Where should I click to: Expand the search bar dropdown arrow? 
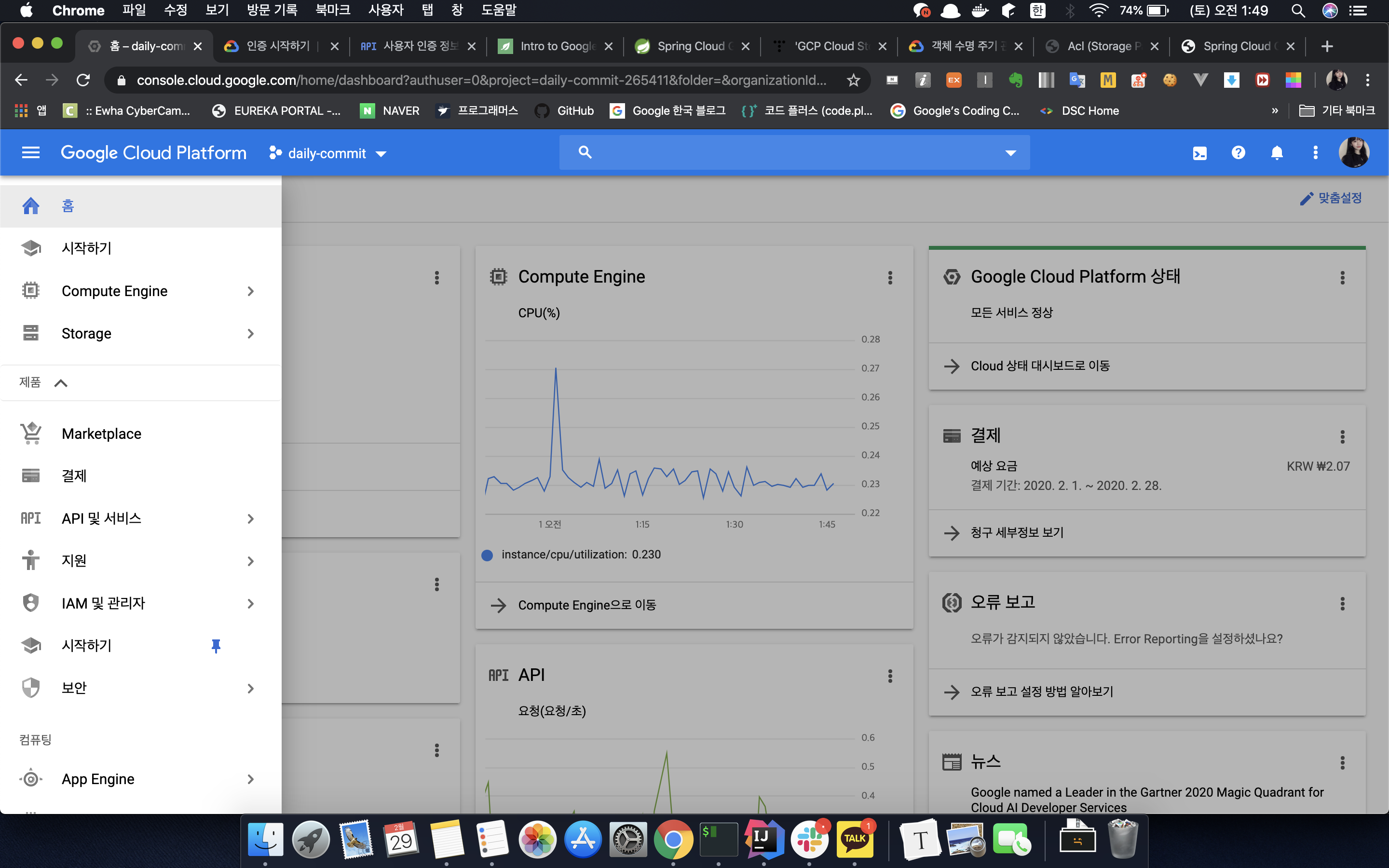pyautogui.click(x=1010, y=153)
